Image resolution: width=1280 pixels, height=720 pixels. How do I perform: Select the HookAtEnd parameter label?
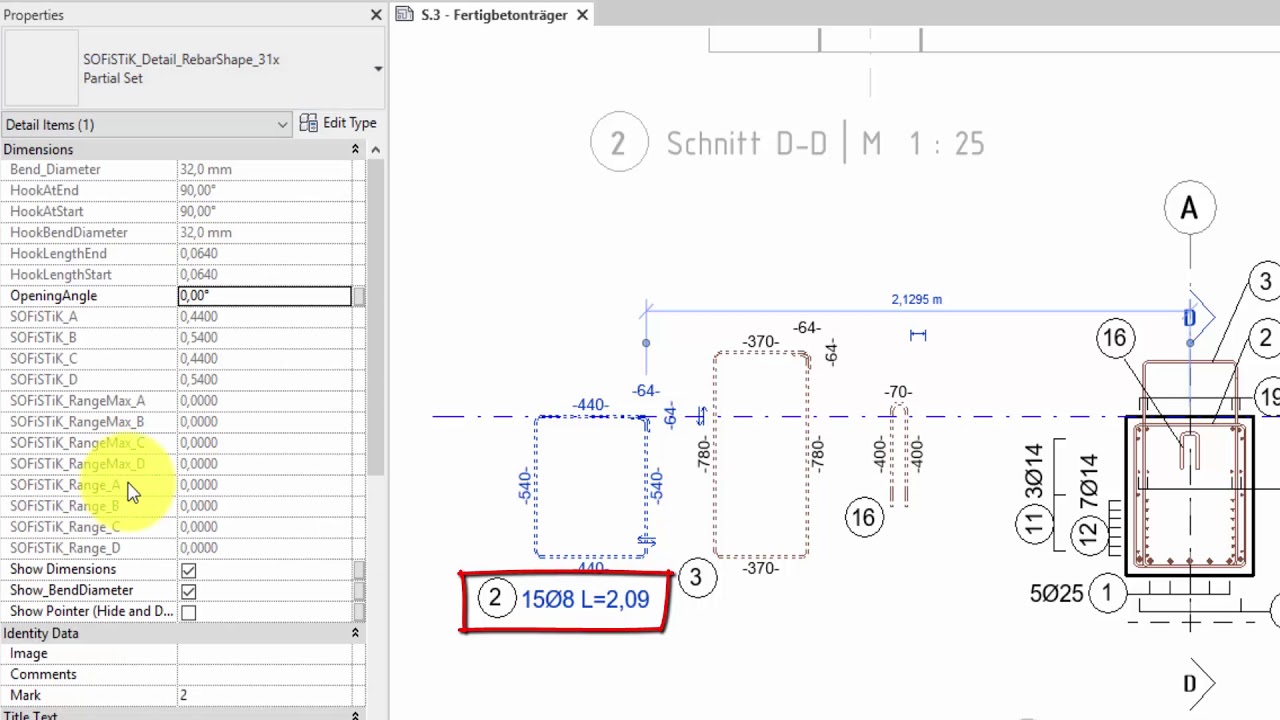44,190
